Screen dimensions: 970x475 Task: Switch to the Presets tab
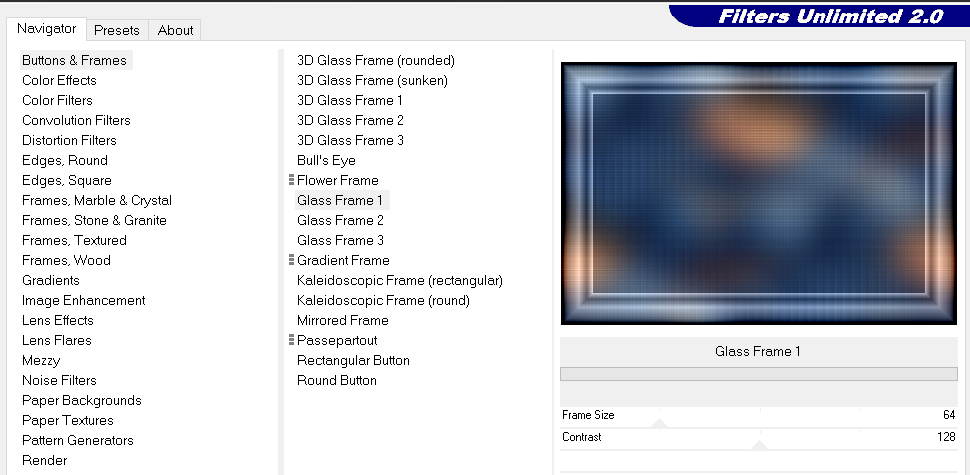(x=117, y=30)
